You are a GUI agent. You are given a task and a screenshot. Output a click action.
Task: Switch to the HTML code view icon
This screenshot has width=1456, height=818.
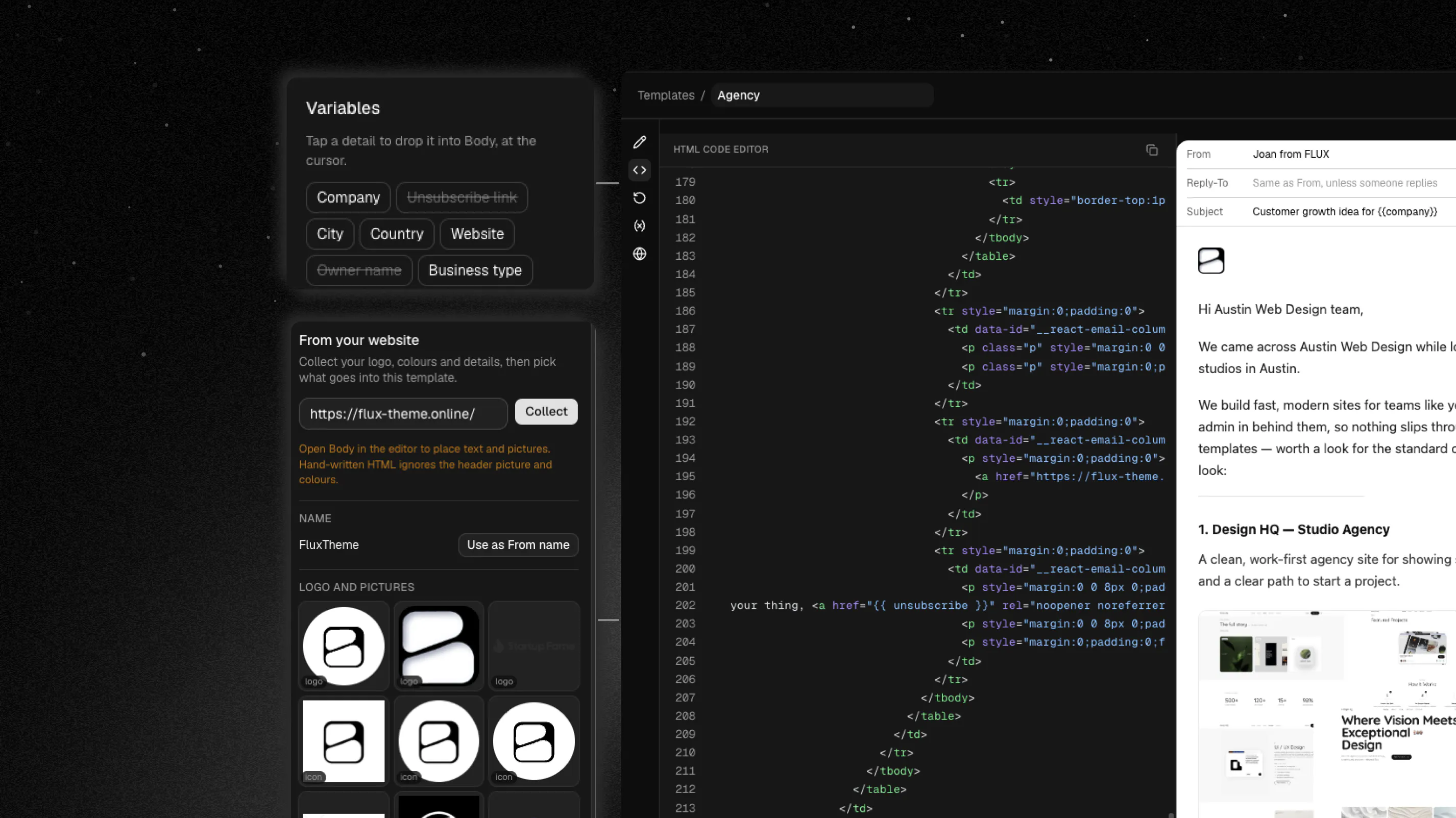[x=639, y=170]
